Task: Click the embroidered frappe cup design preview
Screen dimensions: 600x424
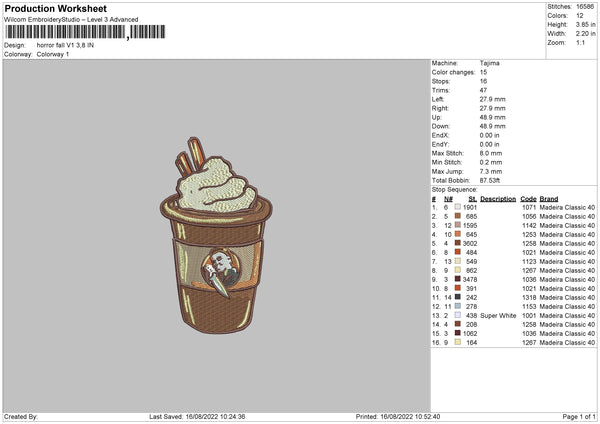Action: [217, 235]
